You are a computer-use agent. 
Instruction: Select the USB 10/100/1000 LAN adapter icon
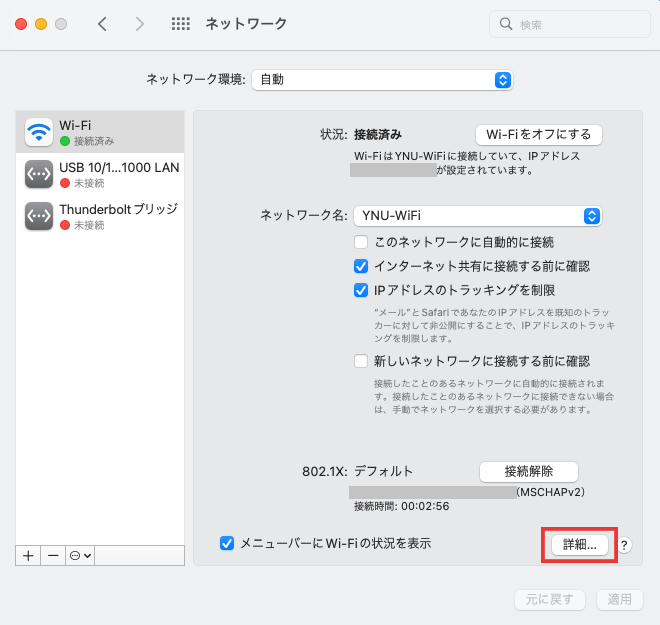[39, 175]
